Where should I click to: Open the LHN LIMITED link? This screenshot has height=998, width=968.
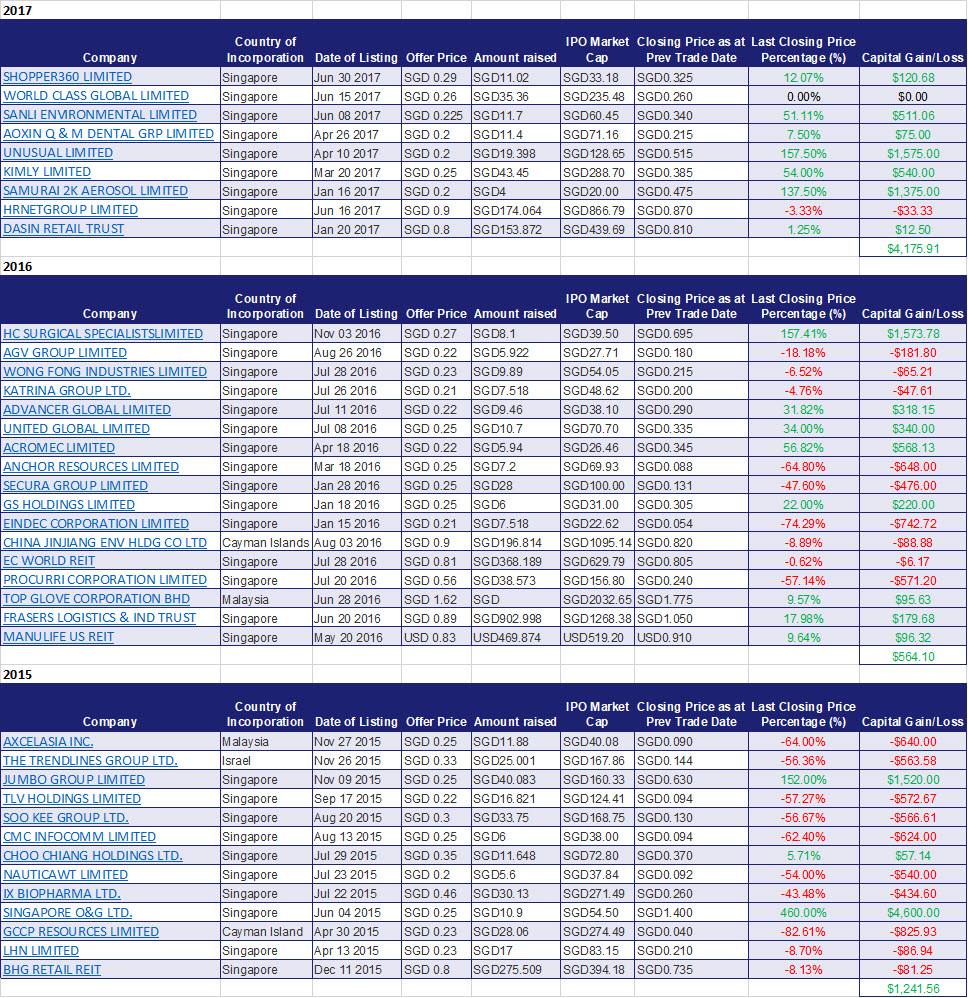[x=41, y=951]
